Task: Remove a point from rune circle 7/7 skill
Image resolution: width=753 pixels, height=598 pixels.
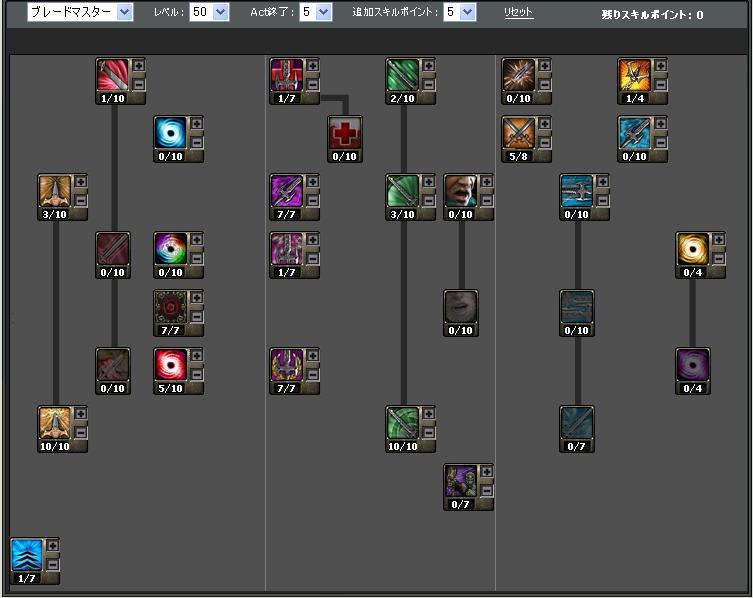Action: click(196, 317)
